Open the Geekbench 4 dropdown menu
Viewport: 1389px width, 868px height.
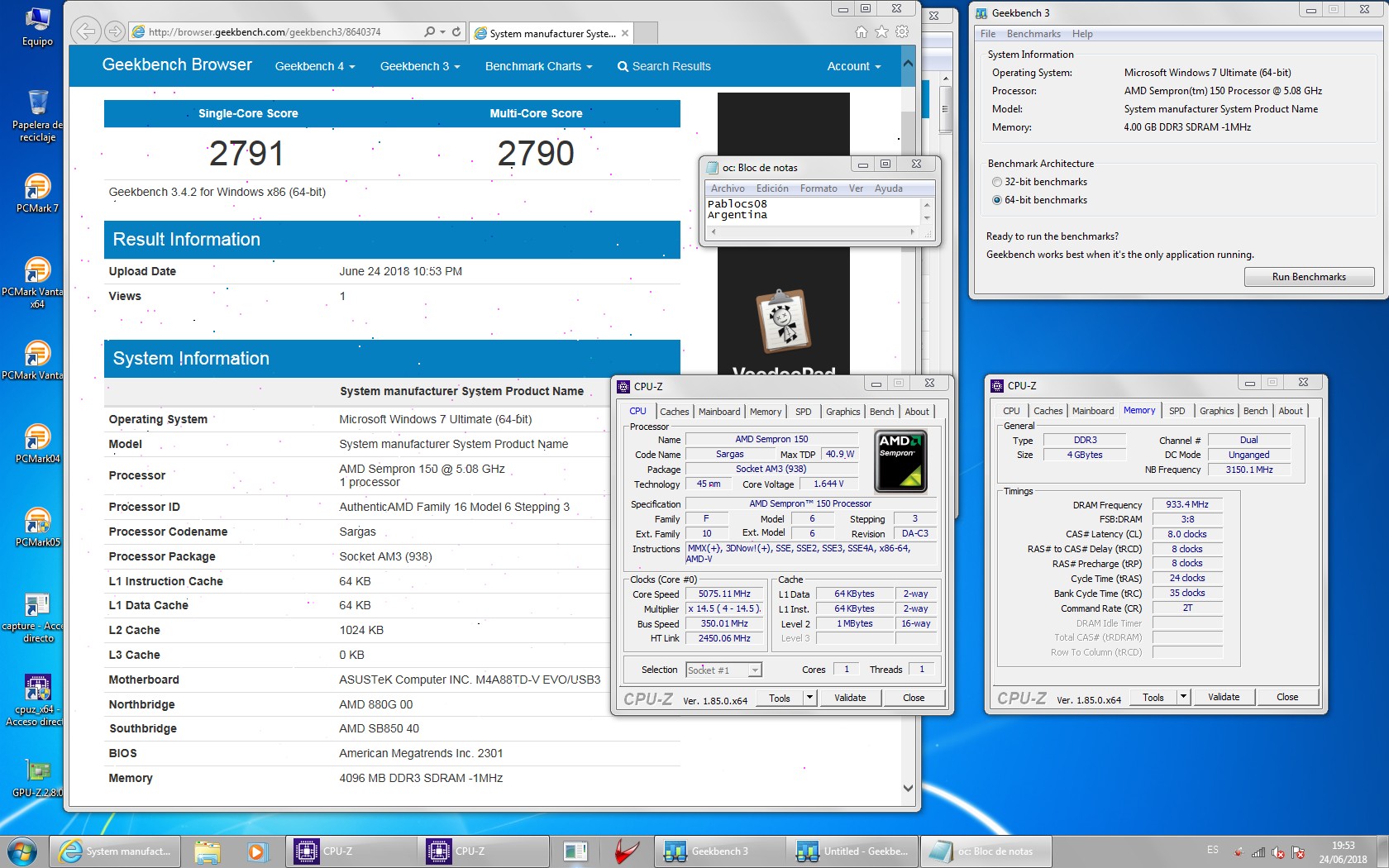pos(315,66)
